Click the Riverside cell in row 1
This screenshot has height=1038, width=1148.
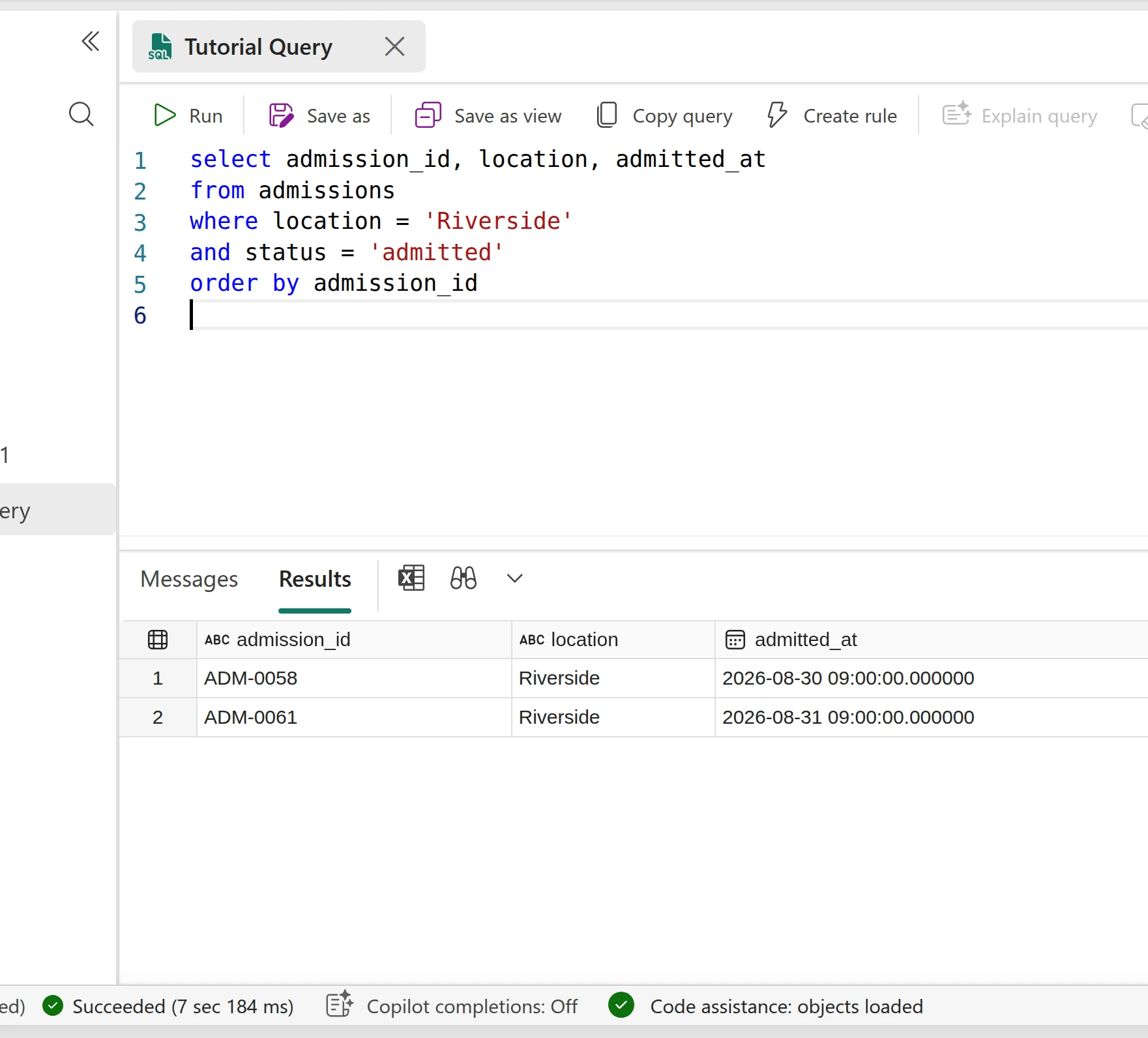613,678
